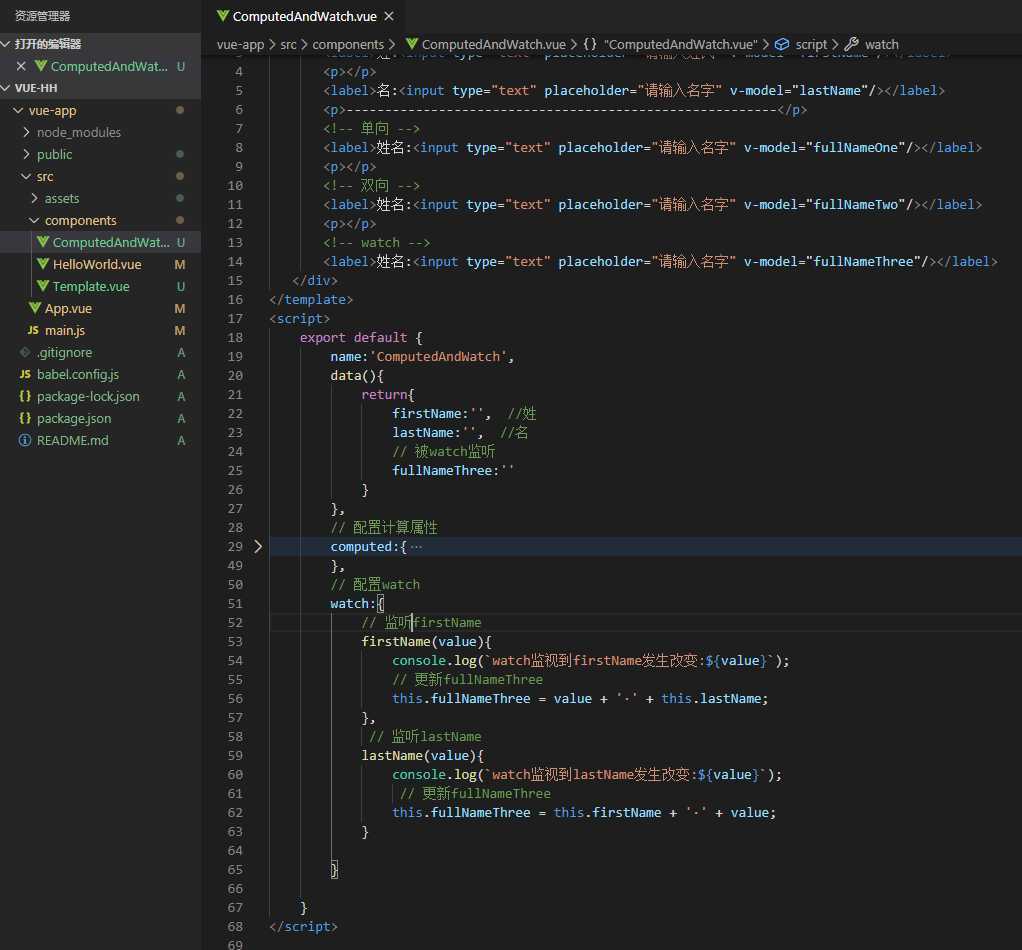Expand the assets folder
The height and width of the screenshot is (950, 1022).
pyautogui.click(x=34, y=198)
